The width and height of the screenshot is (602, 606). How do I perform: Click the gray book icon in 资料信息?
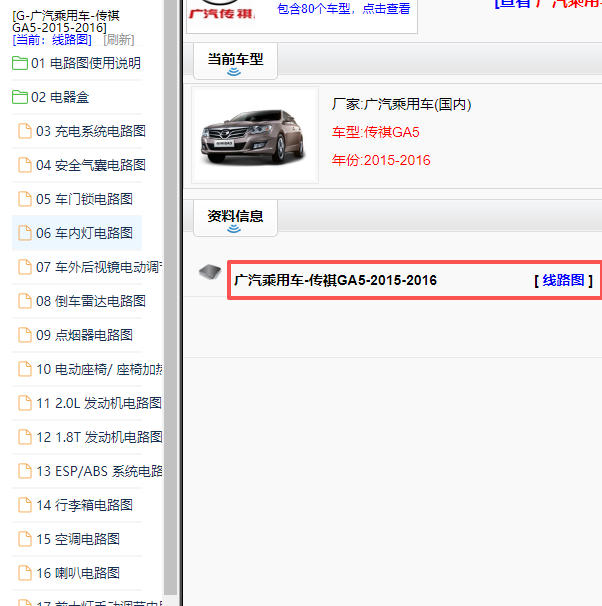[210, 272]
